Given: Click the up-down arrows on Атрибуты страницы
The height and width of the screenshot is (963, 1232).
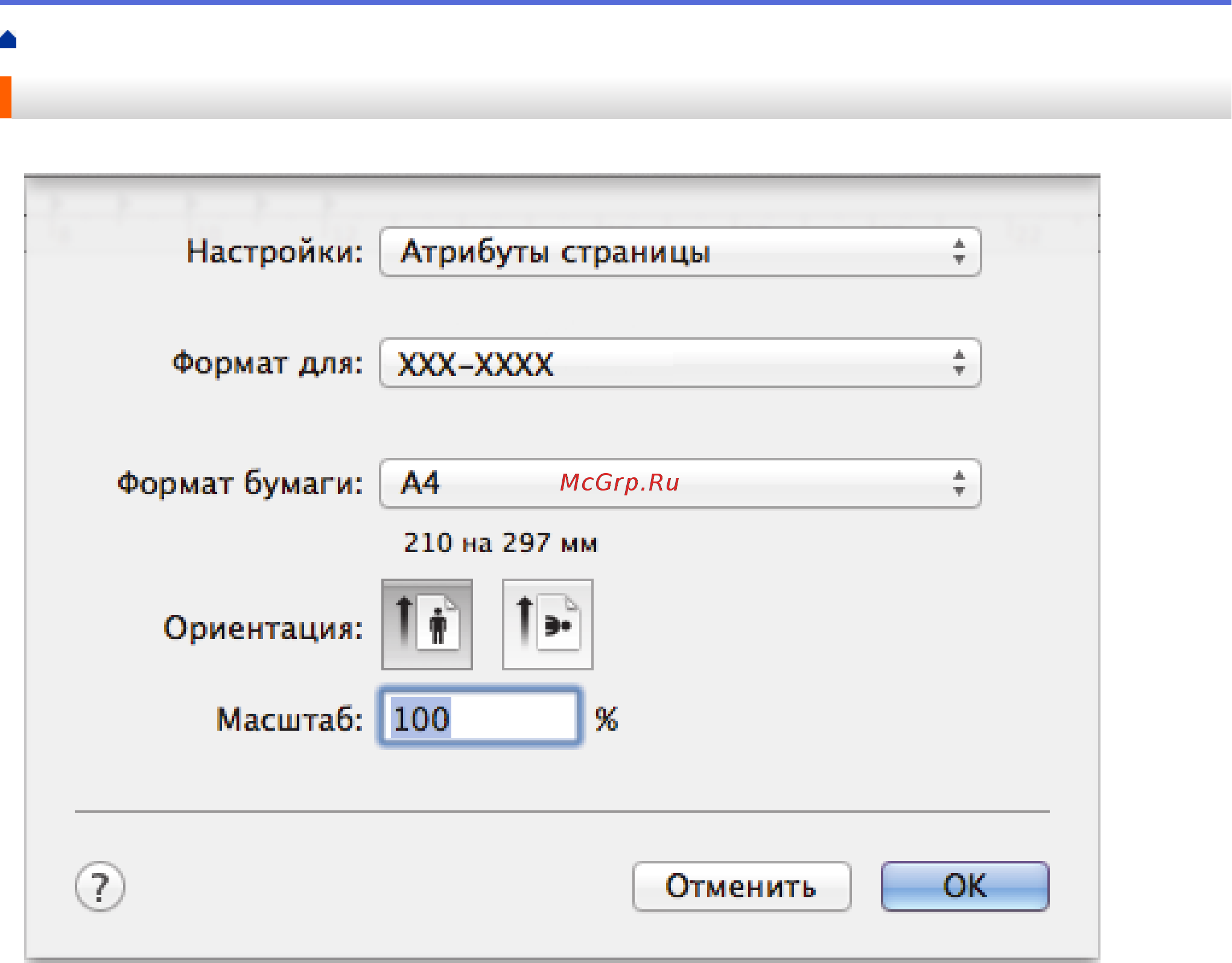Looking at the screenshot, I should [x=959, y=252].
